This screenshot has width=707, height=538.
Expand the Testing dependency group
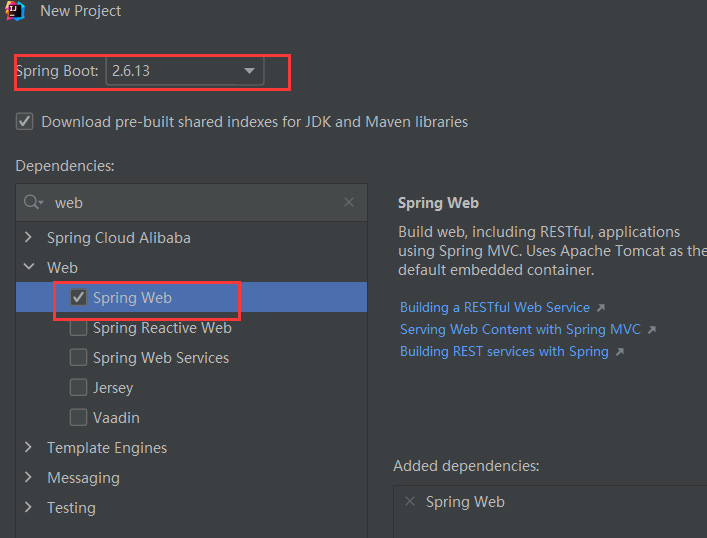point(28,507)
